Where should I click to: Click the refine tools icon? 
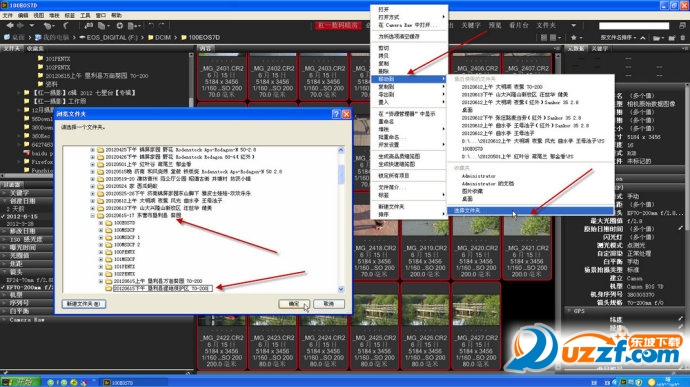[x=103, y=26]
